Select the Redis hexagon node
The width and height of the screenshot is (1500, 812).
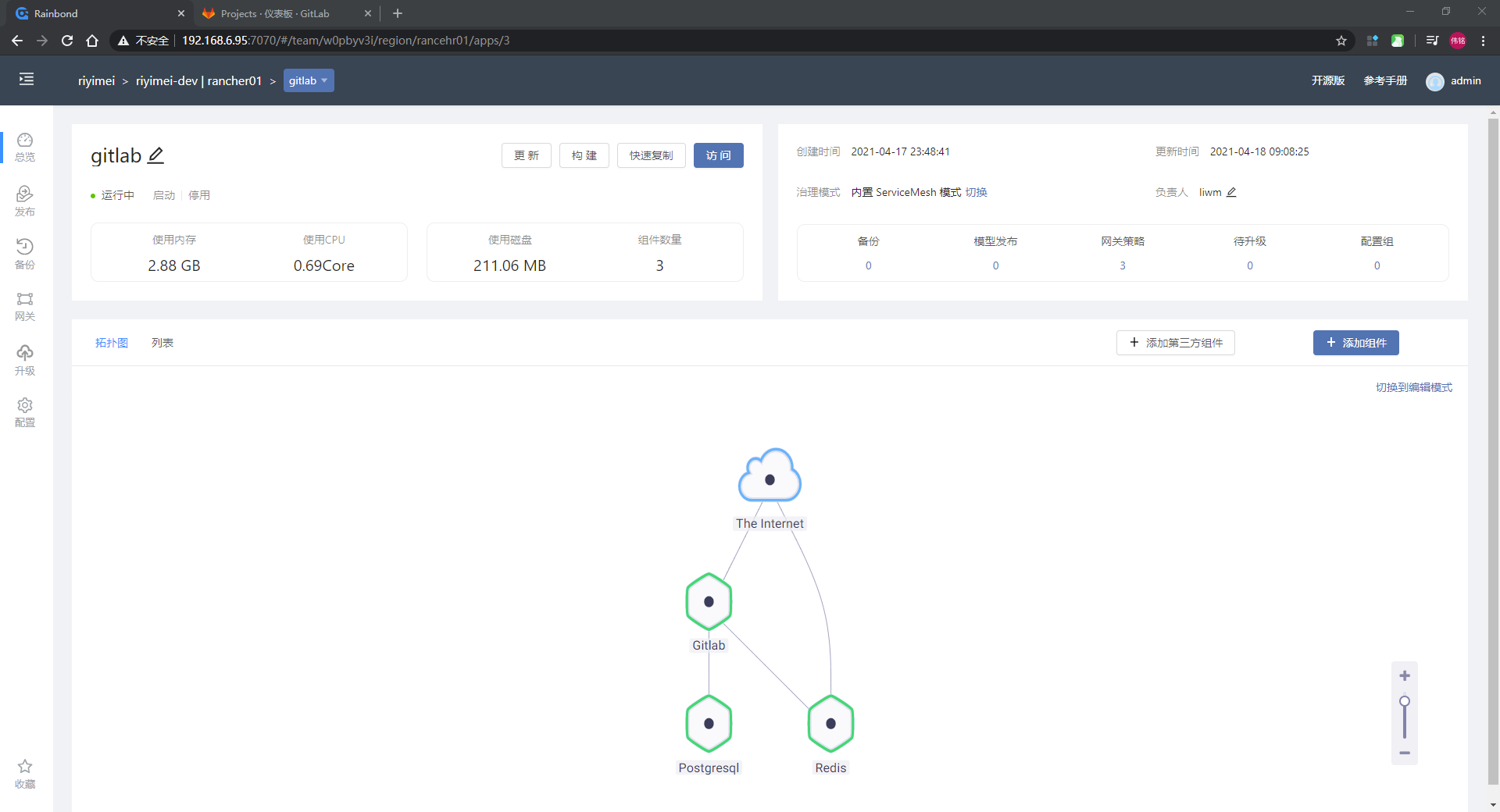pyautogui.click(x=830, y=724)
